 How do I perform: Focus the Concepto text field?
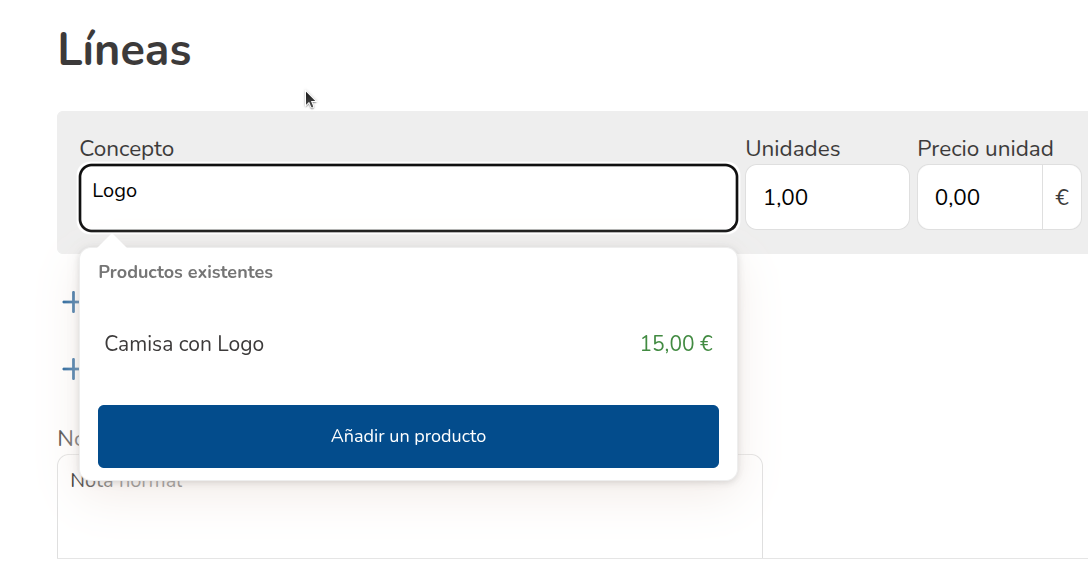click(408, 198)
